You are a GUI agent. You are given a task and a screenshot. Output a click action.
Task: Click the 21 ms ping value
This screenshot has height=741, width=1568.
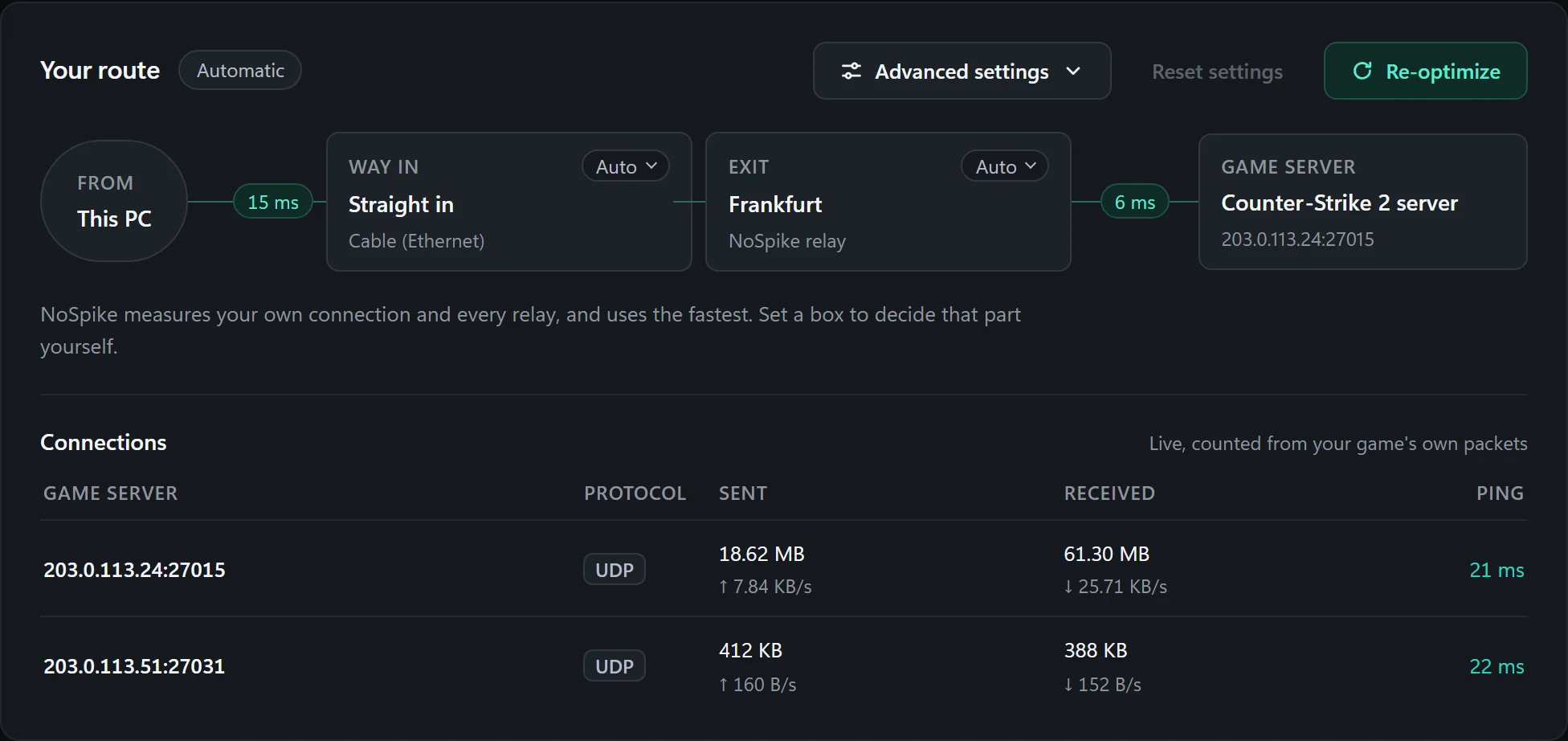[1497, 570]
